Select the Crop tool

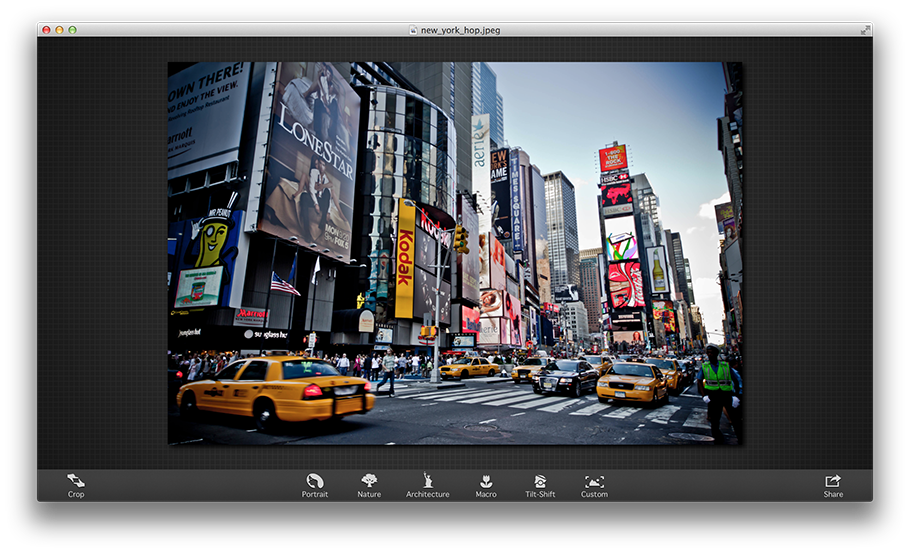pyautogui.click(x=75, y=486)
